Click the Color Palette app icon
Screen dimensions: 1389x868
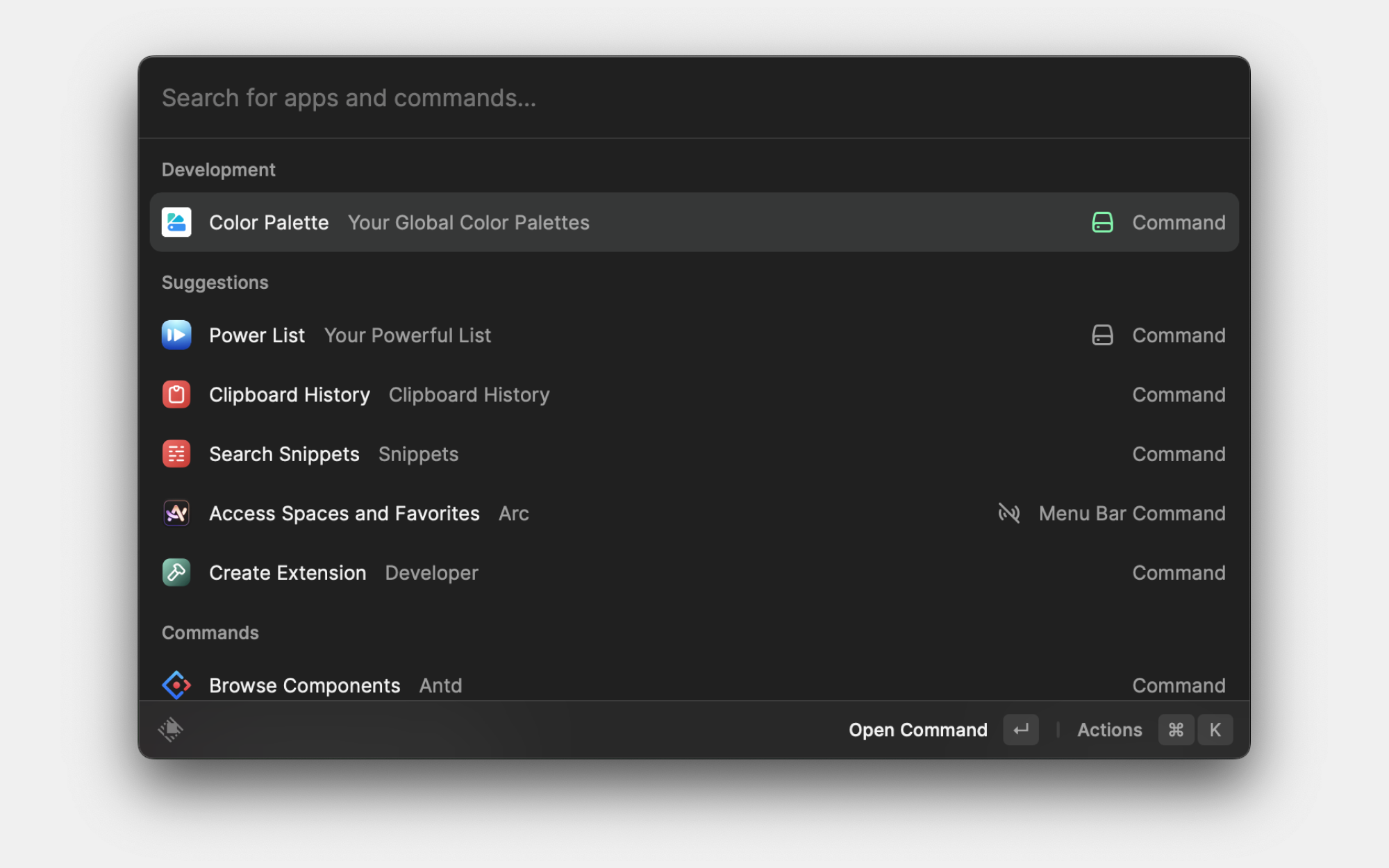(176, 222)
